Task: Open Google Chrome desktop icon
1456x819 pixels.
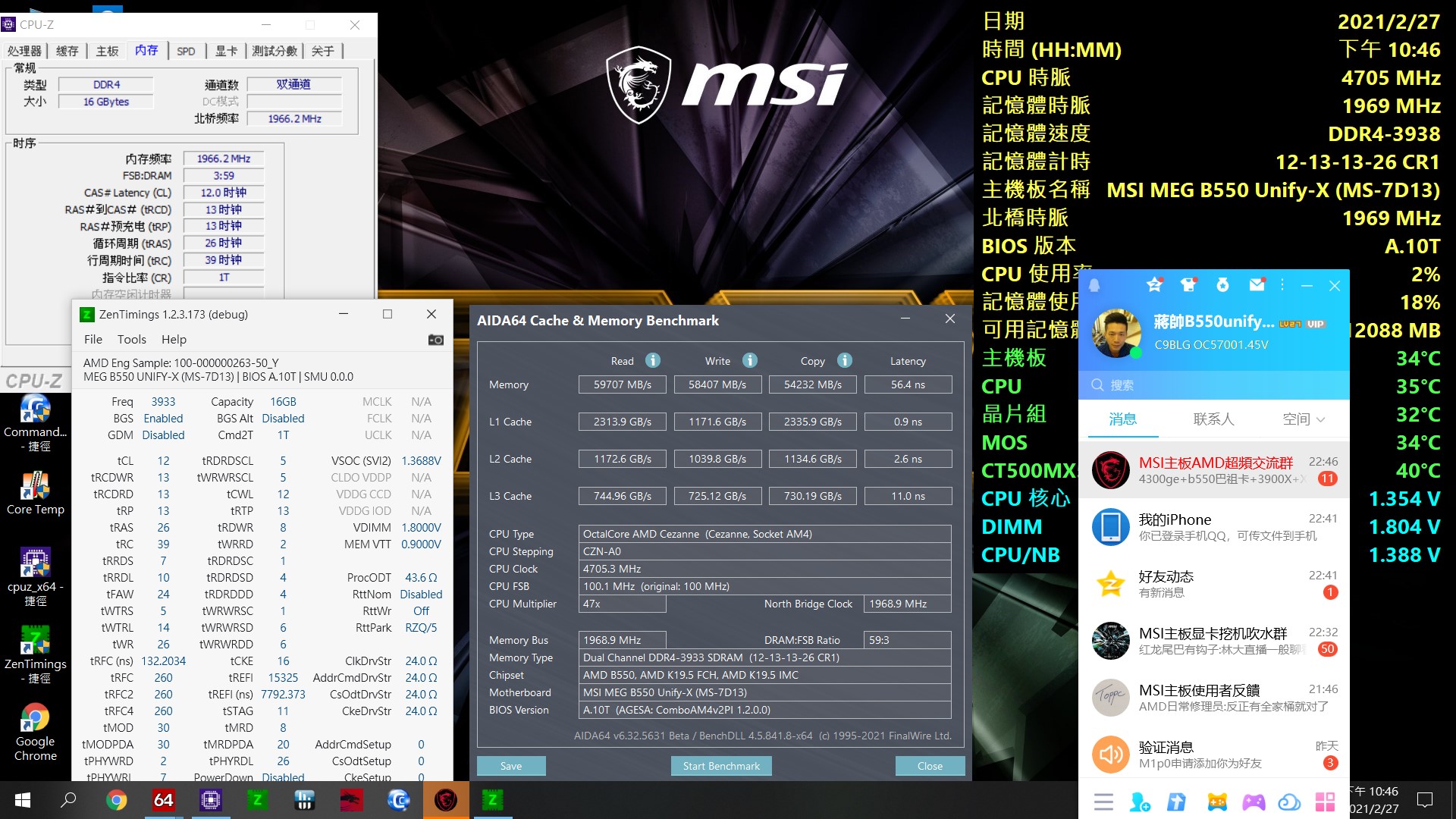Action: [x=35, y=732]
